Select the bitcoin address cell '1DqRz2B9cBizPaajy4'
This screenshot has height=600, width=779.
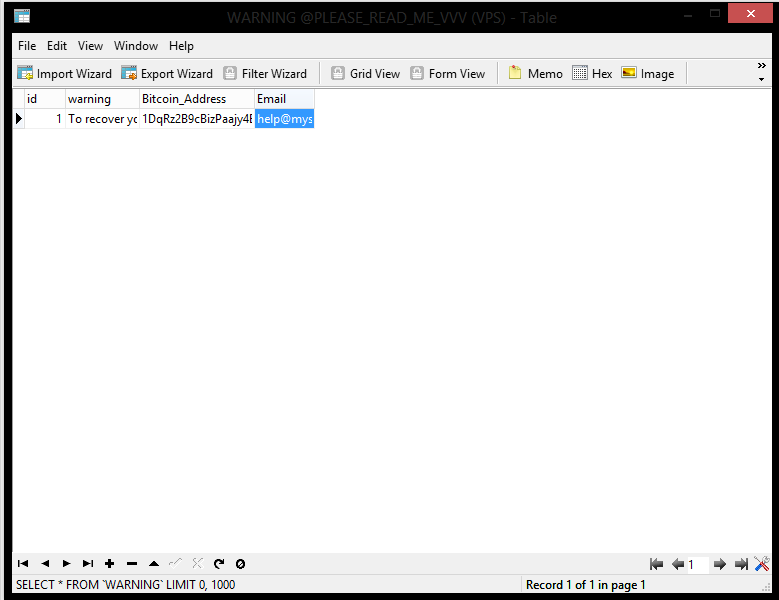click(197, 119)
